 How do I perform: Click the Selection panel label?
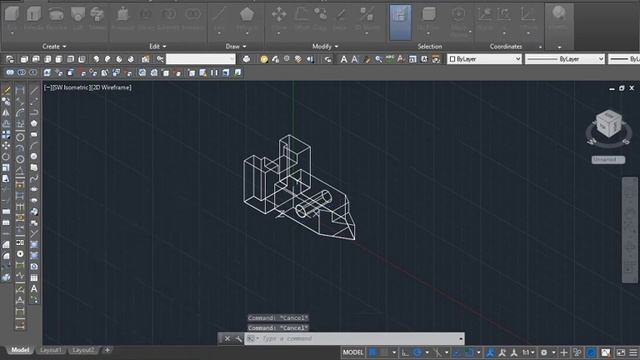(429, 47)
